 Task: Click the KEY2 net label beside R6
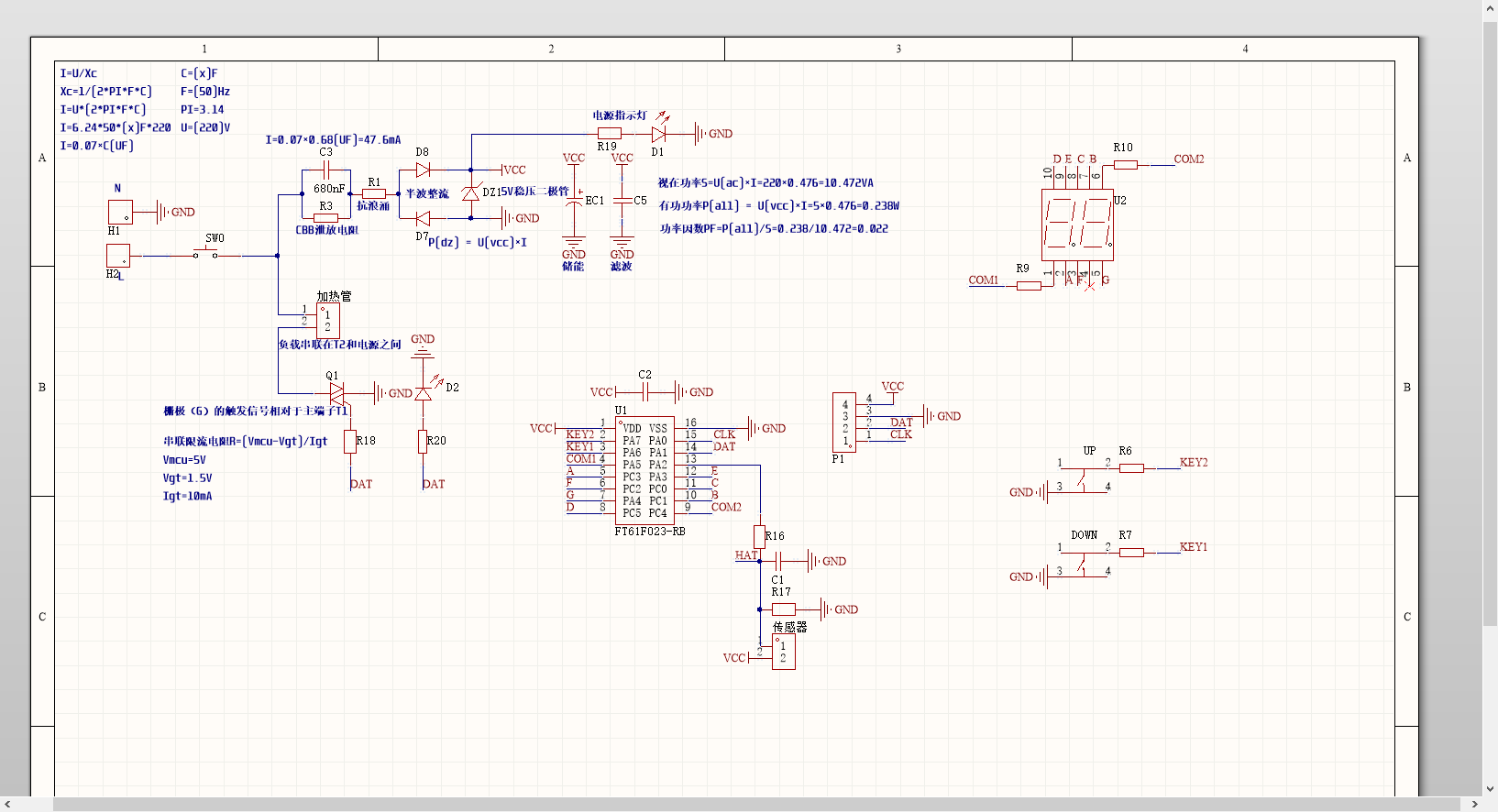point(1193,463)
